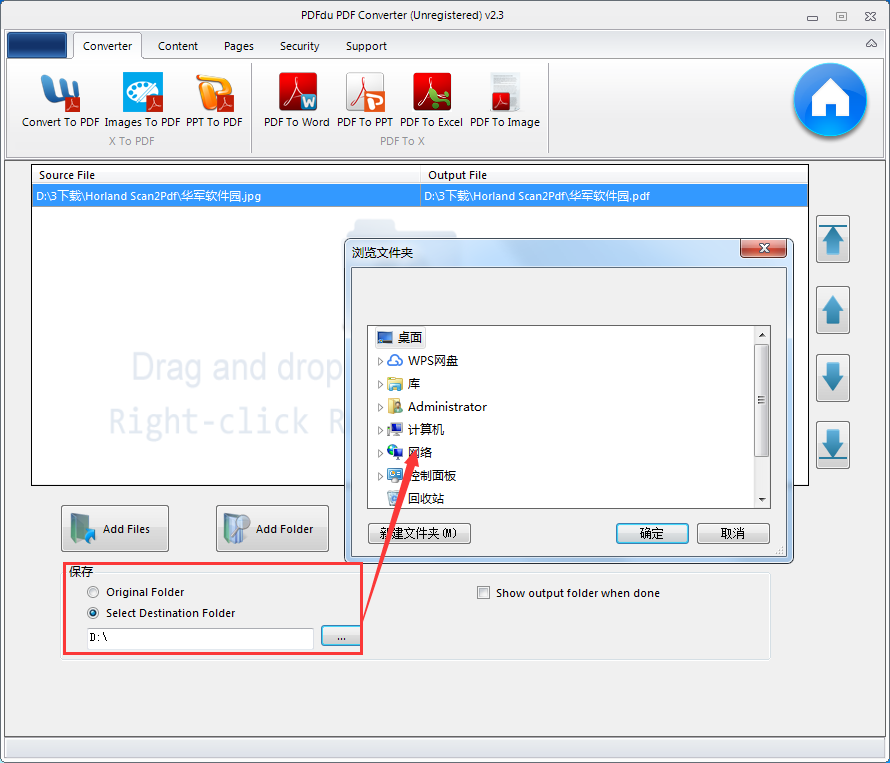Click the folder tree scroll-up arrow
890x763 pixels.
pos(762,335)
